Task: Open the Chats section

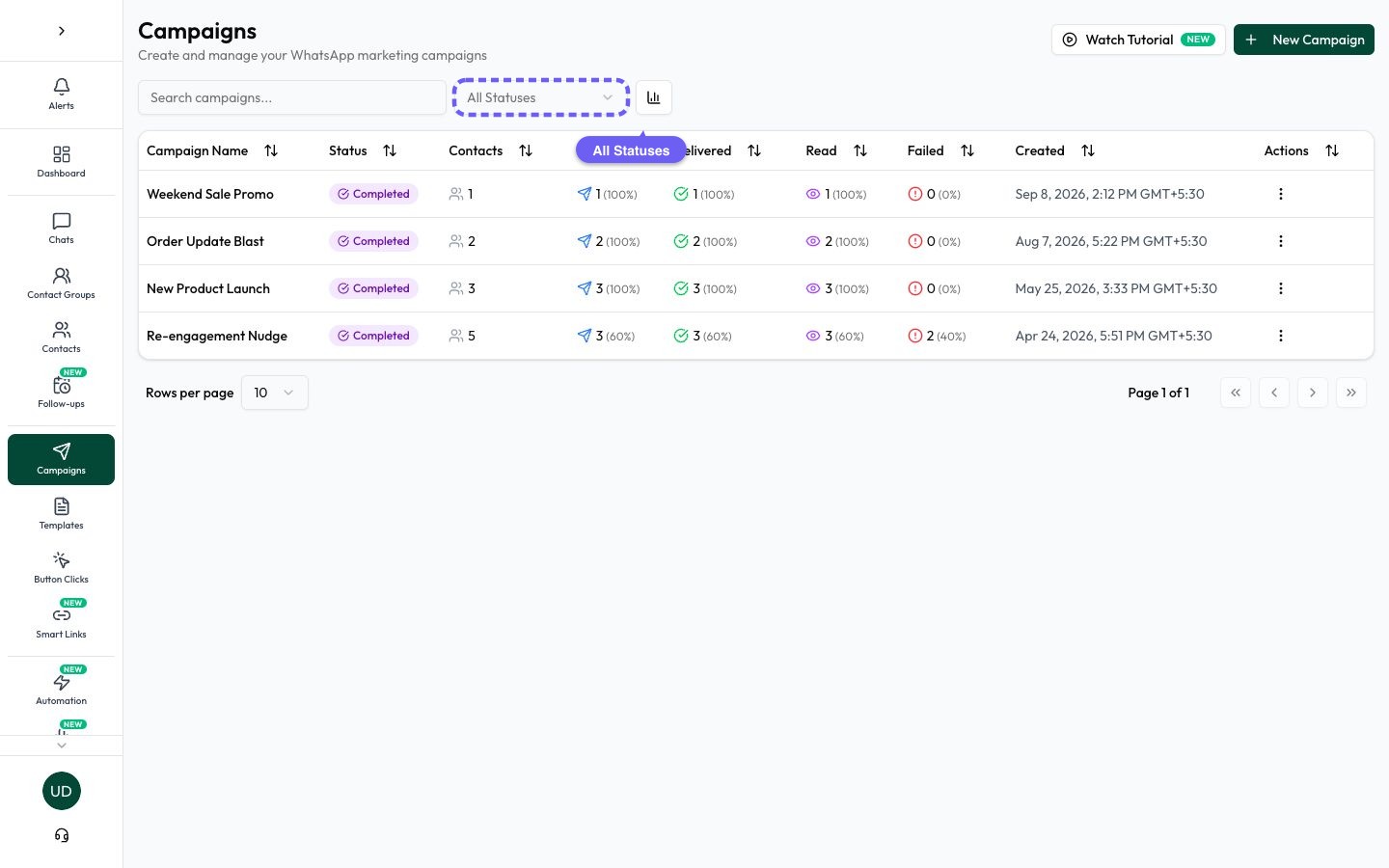Action: click(x=61, y=229)
